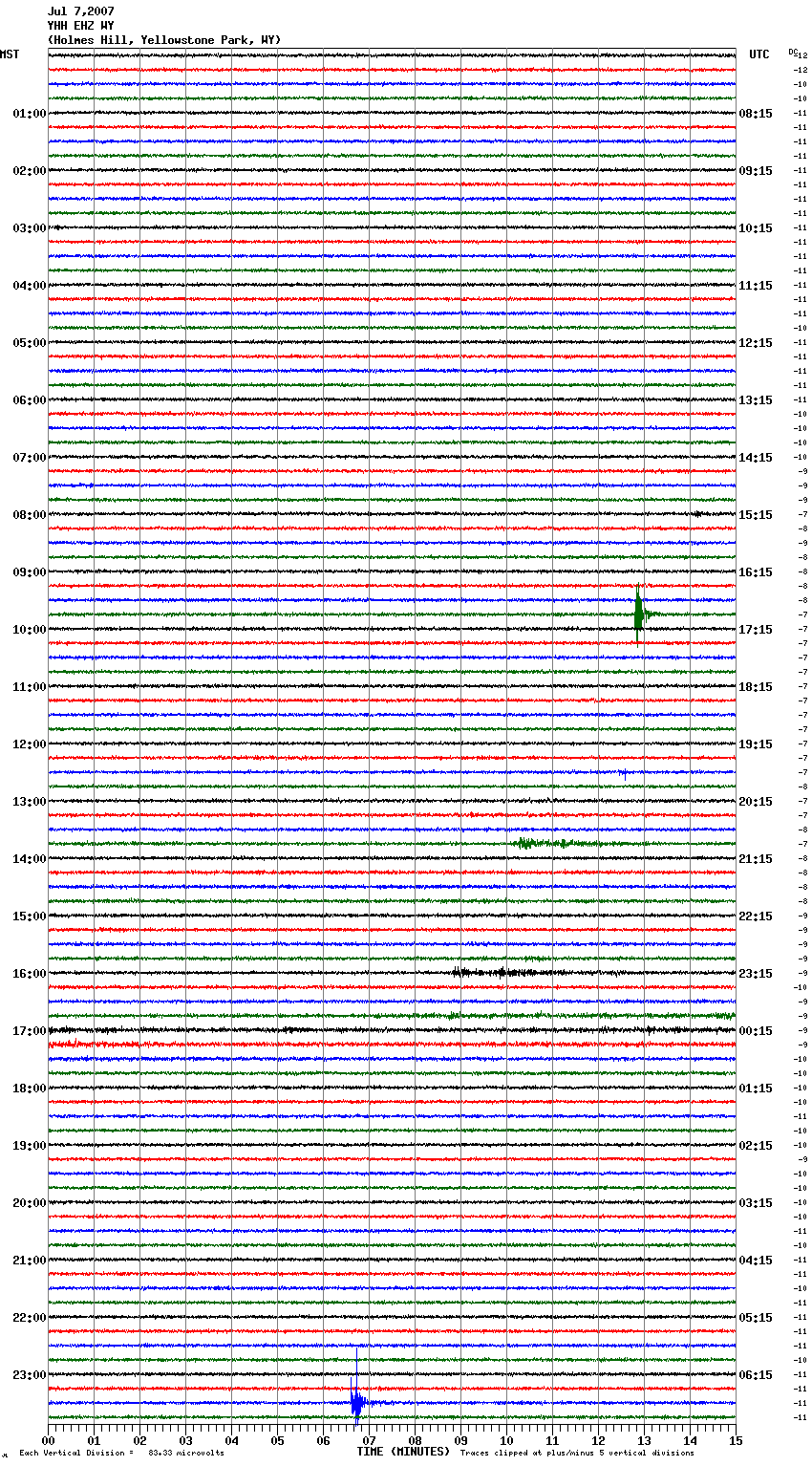The height and width of the screenshot is (1466, 812).
Task: Select the 11:00 MST time label
Action: coord(30,687)
